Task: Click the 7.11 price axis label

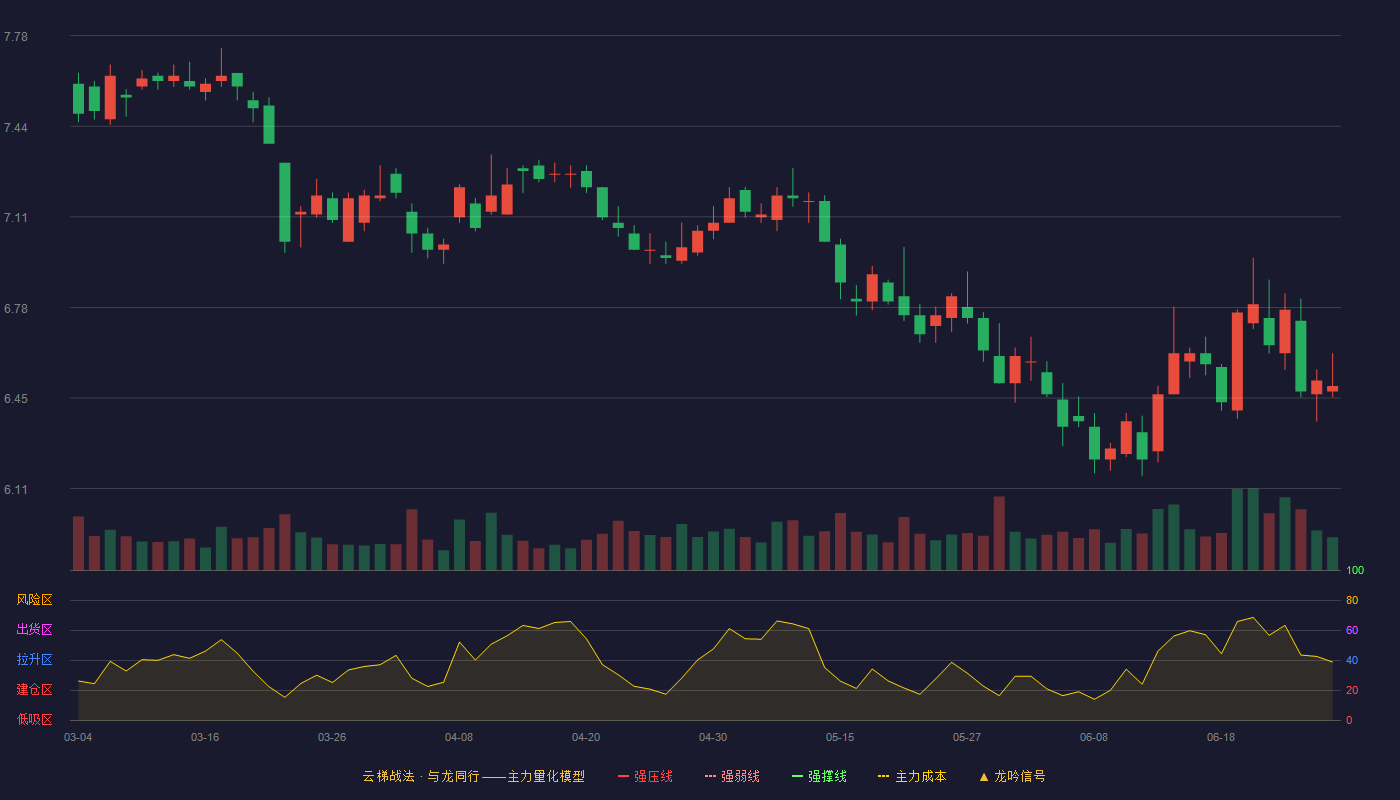Action: click(x=16, y=218)
